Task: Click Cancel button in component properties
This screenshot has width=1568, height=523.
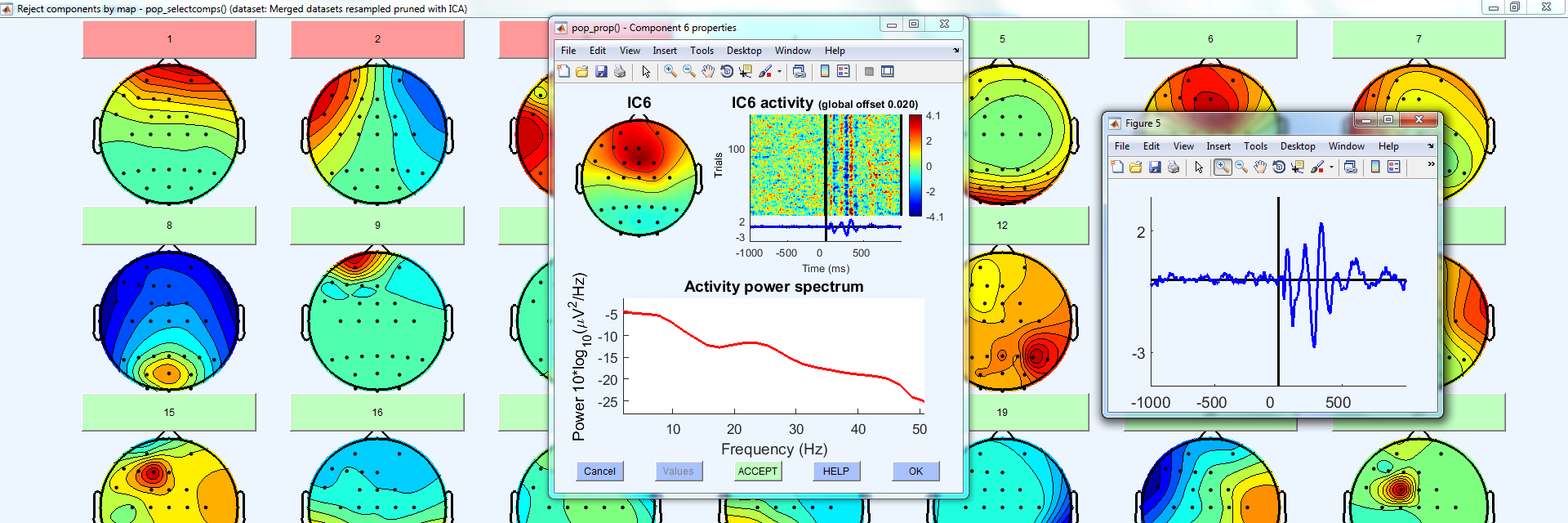Action: 599,472
